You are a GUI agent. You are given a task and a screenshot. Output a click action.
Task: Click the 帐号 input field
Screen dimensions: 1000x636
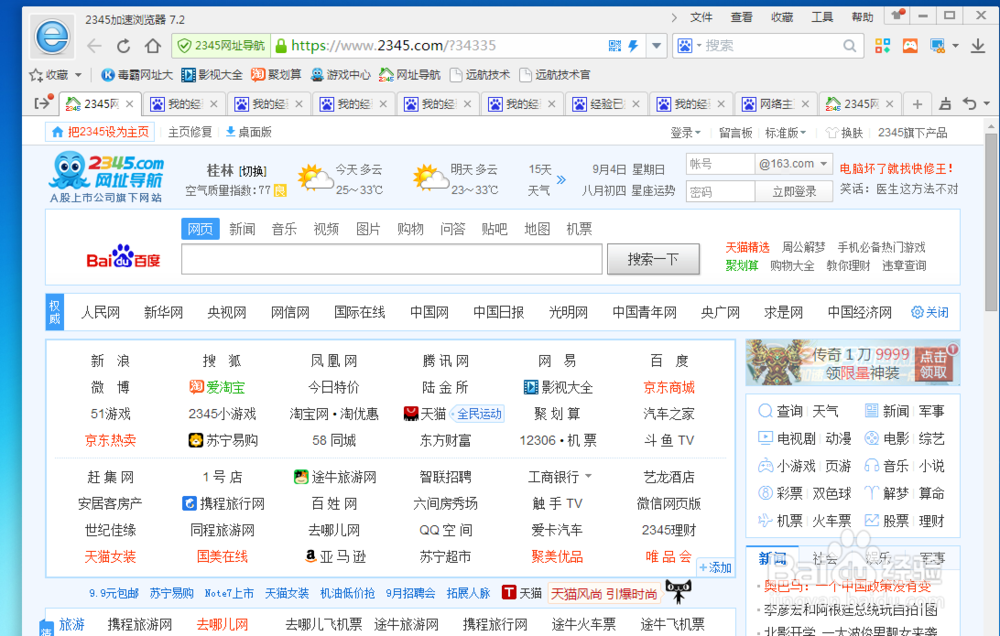point(720,164)
